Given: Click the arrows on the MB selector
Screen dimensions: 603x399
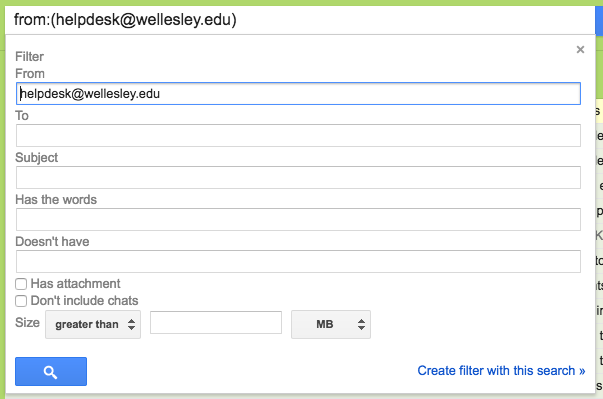Looking at the screenshot, I should point(361,324).
